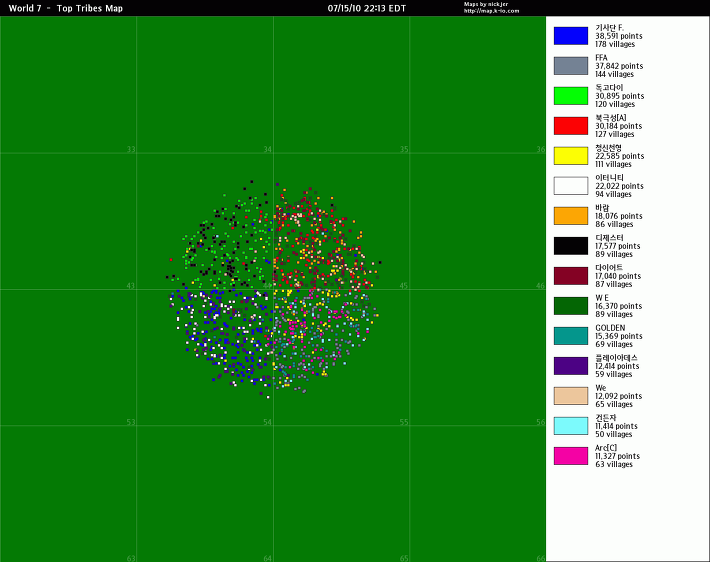Open the http://map.k-lo.com link
The width and height of the screenshot is (710, 562).
click(x=491, y=10)
